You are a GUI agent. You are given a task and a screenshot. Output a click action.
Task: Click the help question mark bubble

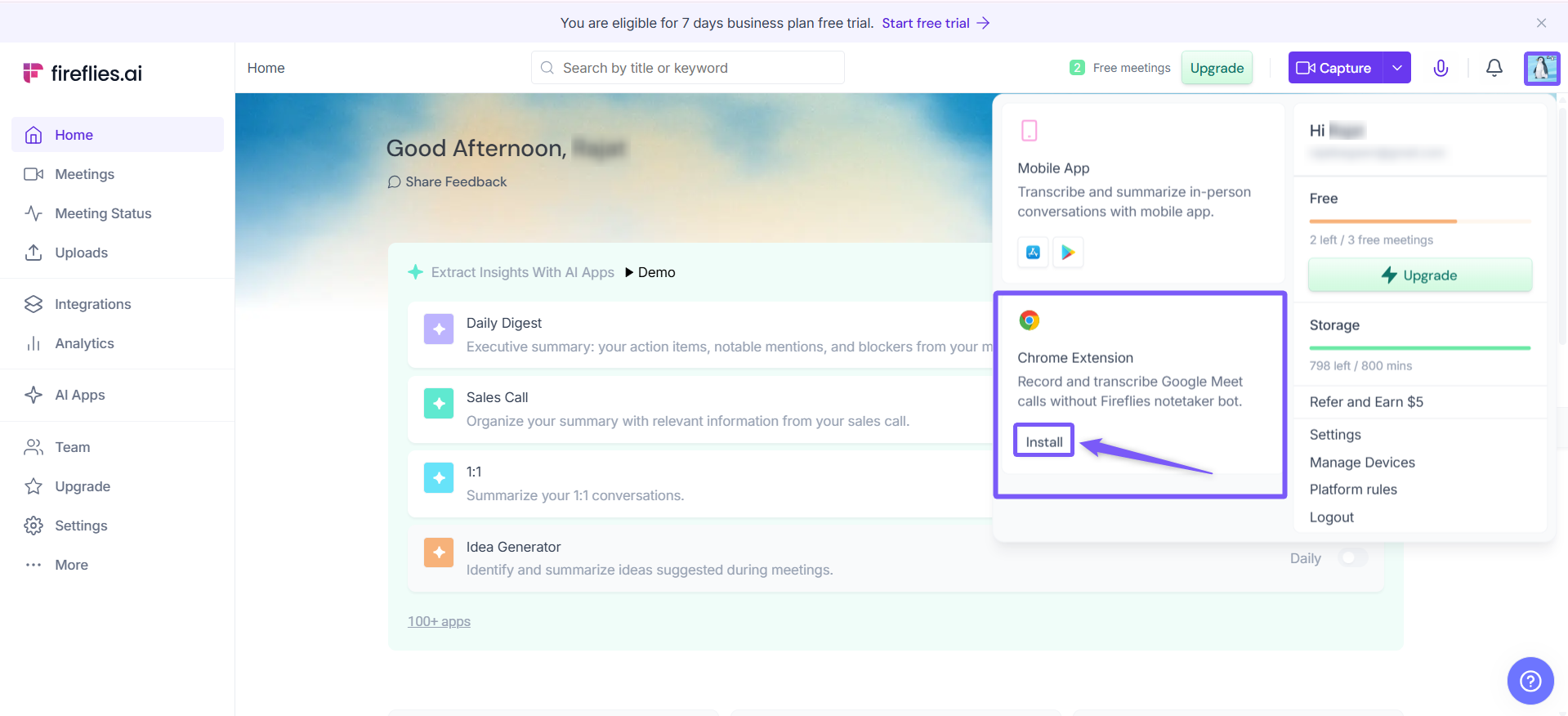coord(1530,680)
